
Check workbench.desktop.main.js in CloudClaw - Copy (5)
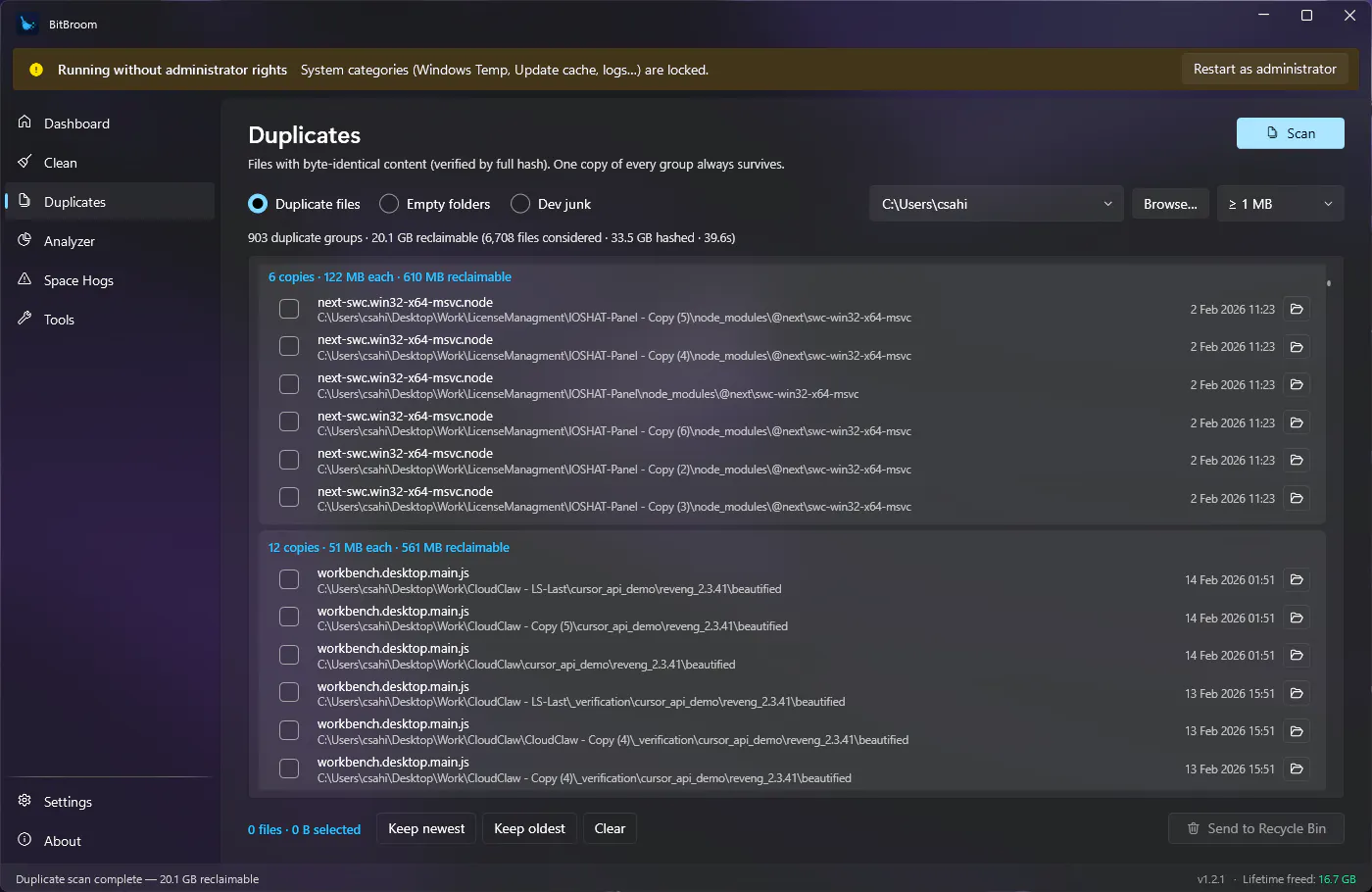289,618
